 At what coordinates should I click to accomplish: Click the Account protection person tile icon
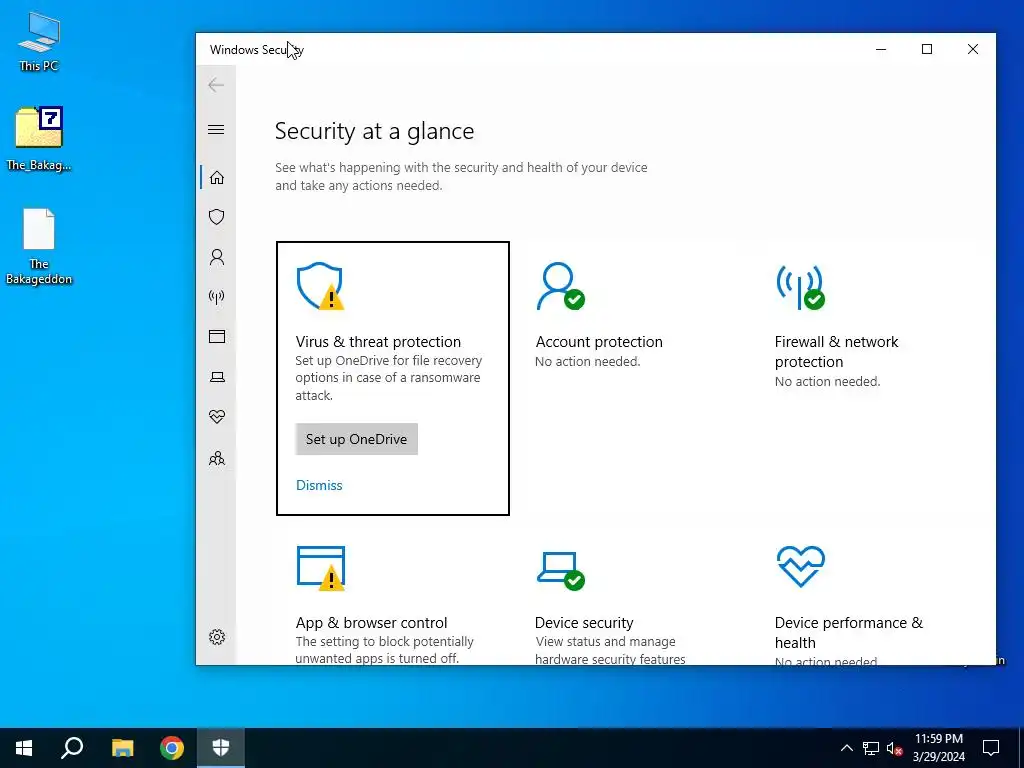(x=560, y=286)
